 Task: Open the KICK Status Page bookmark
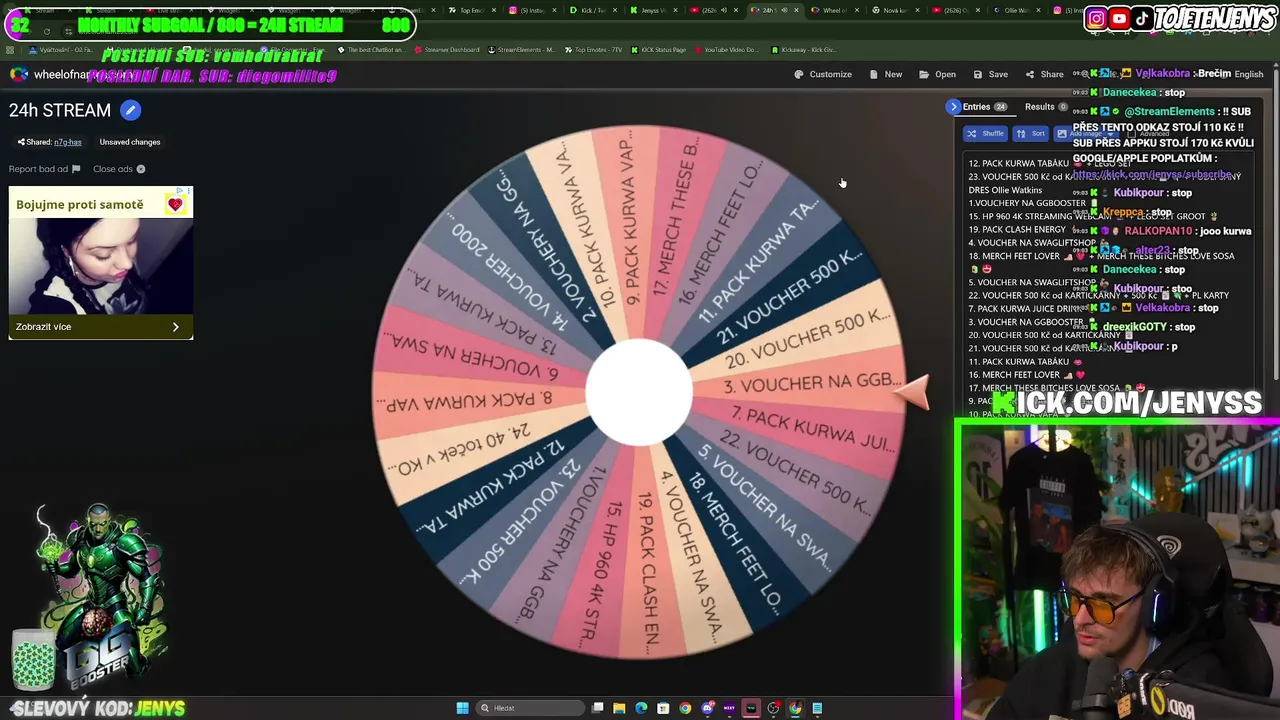658,49
